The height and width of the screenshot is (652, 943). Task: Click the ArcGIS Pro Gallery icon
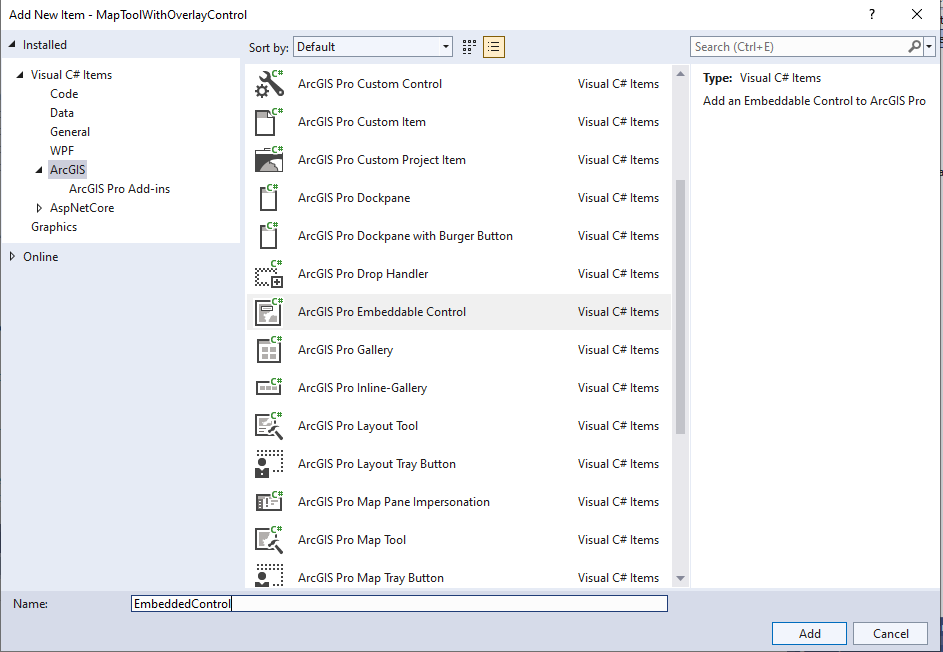coord(269,349)
